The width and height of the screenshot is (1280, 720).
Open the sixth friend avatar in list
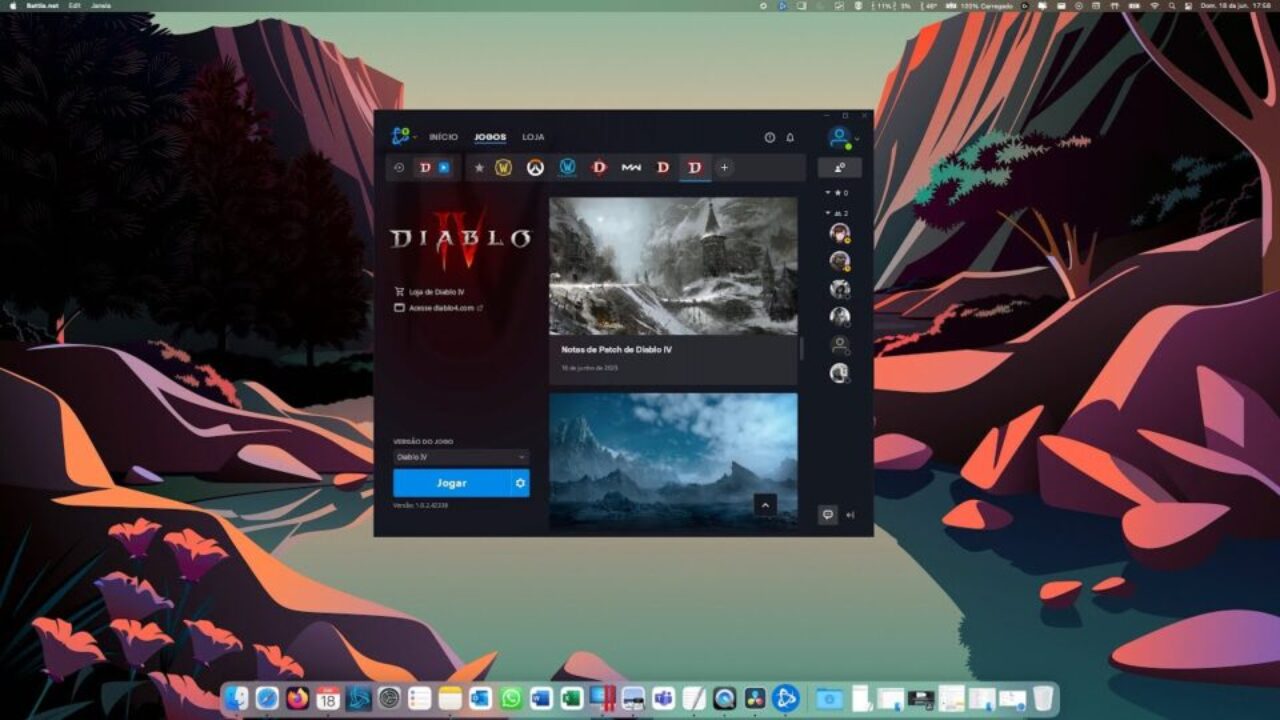tap(840, 373)
